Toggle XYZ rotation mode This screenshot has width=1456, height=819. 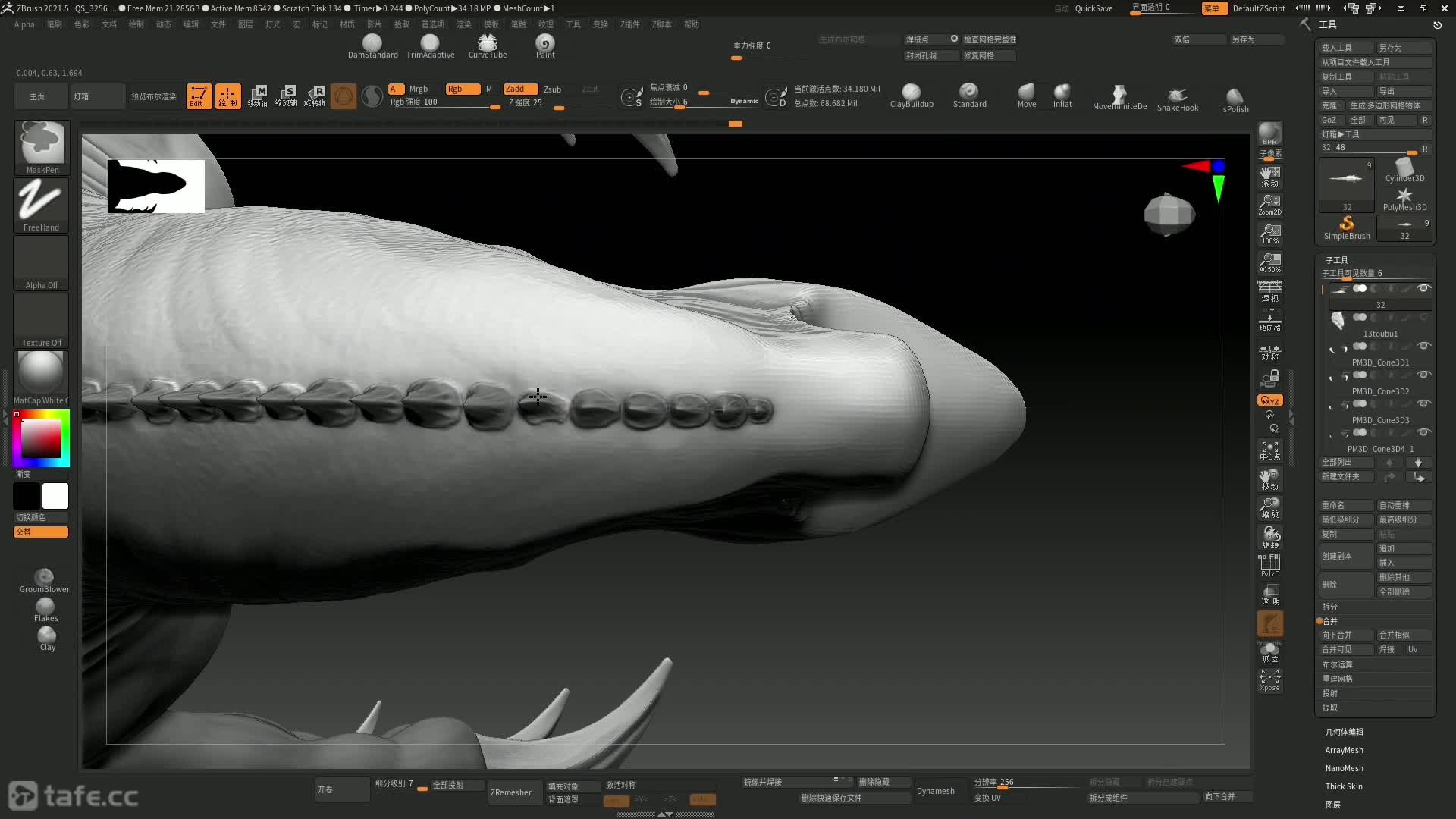(x=1269, y=400)
